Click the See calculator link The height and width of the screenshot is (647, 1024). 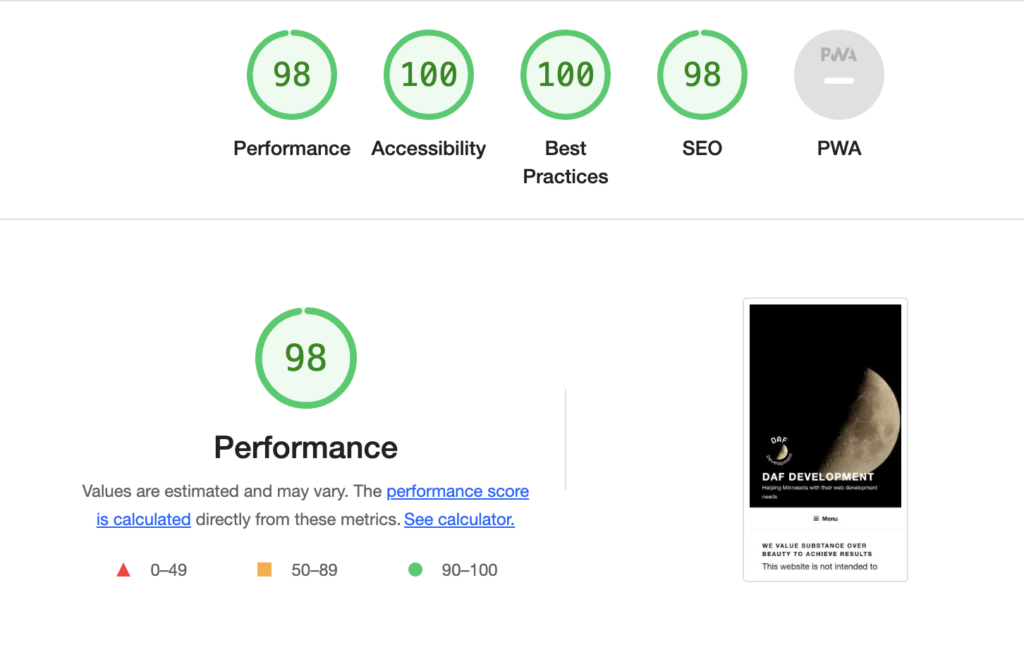(x=458, y=519)
